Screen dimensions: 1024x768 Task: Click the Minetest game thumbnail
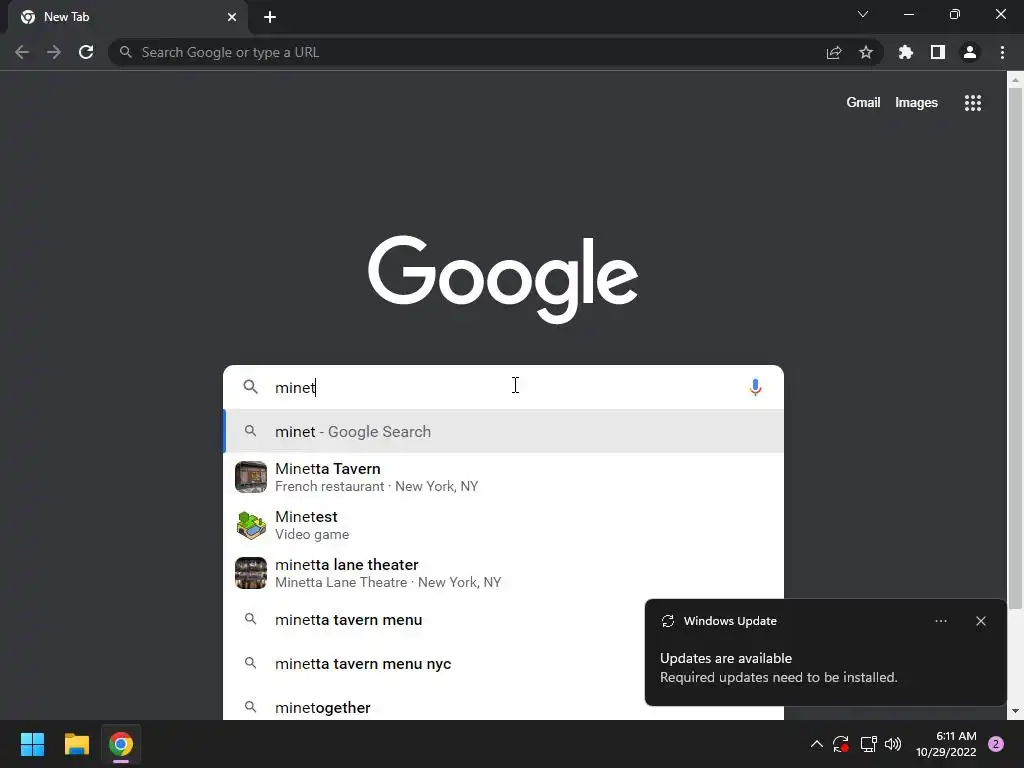tap(251, 525)
